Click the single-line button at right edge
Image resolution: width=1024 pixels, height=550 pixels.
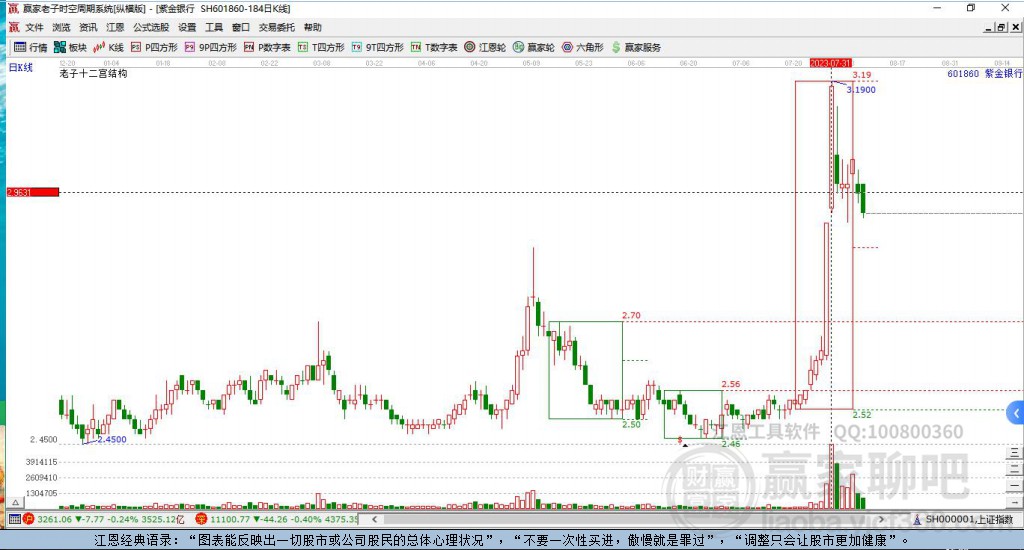1014,485
